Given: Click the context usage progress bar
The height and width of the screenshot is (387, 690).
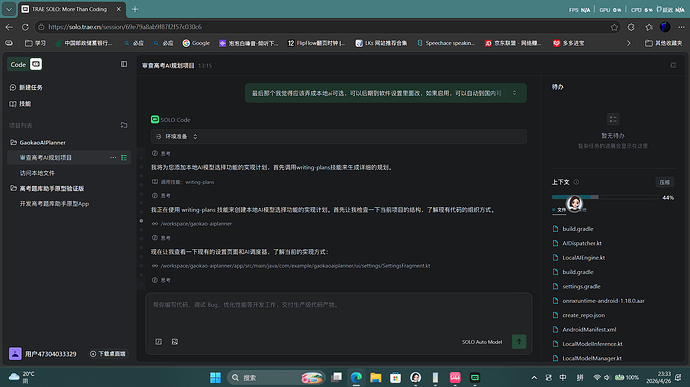Looking at the screenshot, I should coord(605,197).
